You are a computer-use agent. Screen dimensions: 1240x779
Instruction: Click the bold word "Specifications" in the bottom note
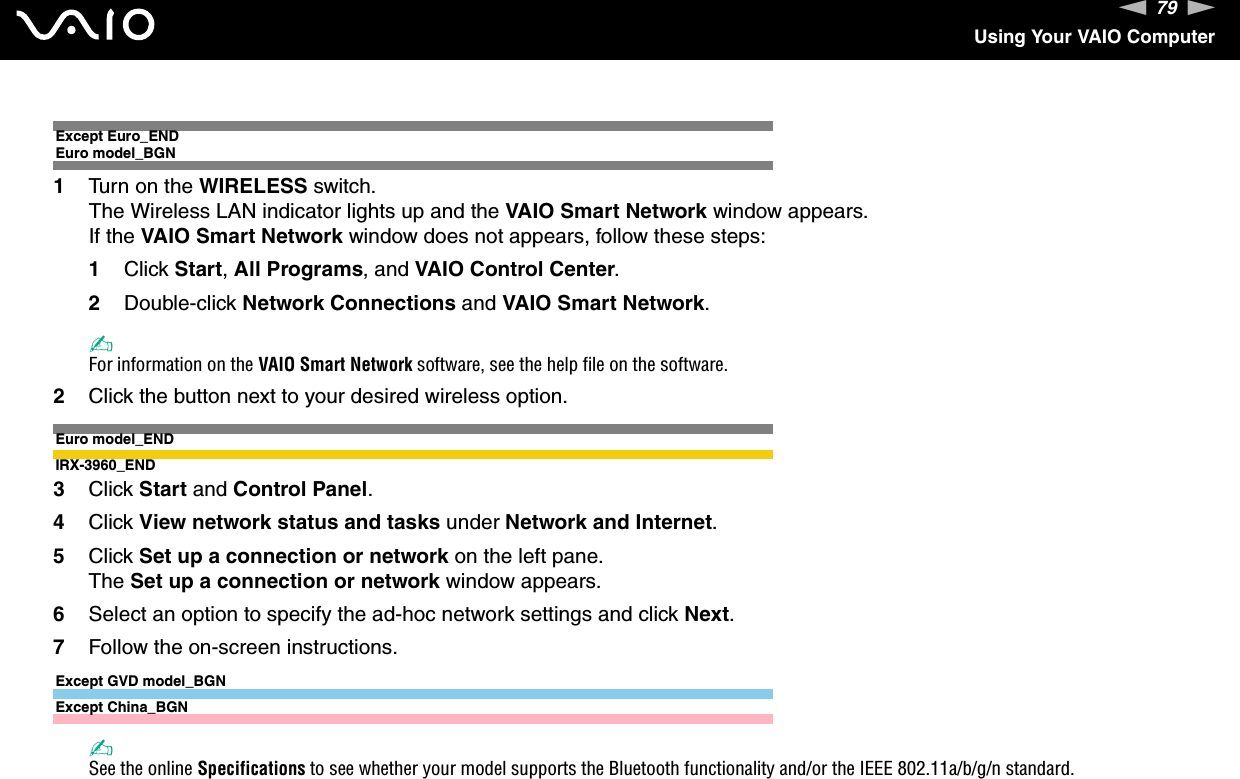(x=251, y=768)
